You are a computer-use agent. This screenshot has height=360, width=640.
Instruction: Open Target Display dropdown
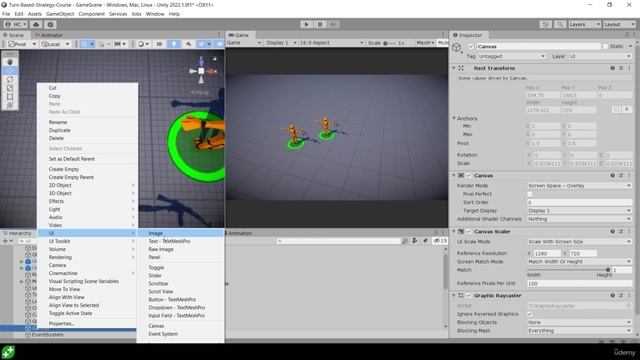tap(579, 211)
